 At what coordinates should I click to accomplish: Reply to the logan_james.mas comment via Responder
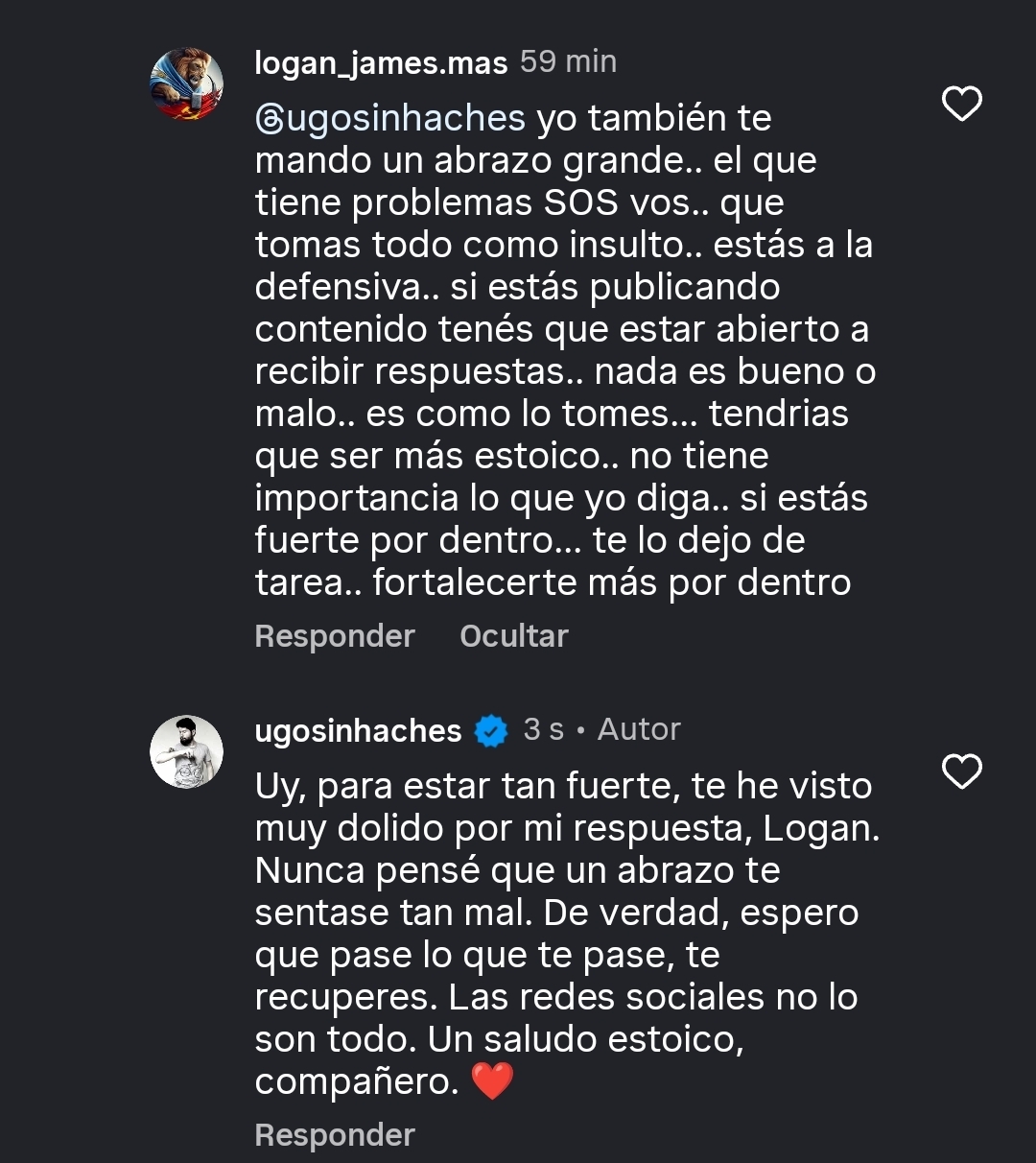335,636
